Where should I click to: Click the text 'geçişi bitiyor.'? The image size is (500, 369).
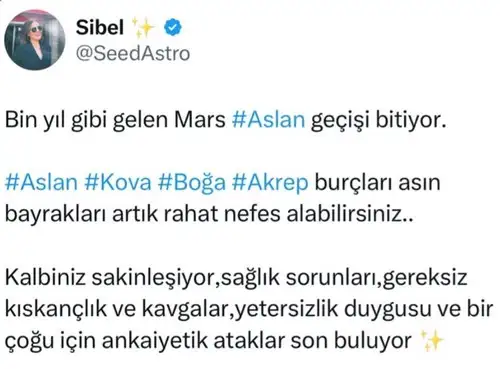[378, 120]
